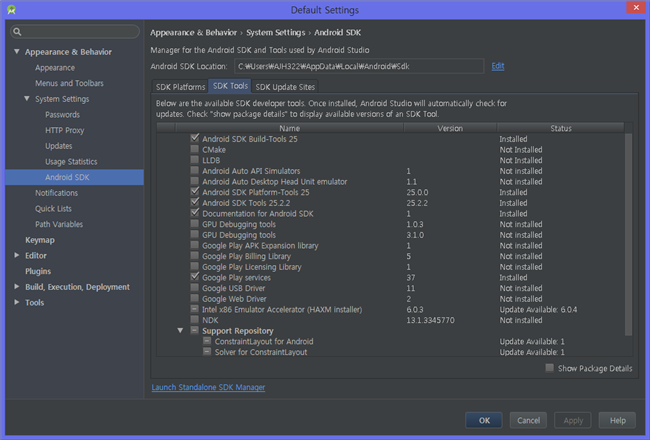Select Passwords in System Settings
This screenshot has width=650, height=440.
click(62, 114)
